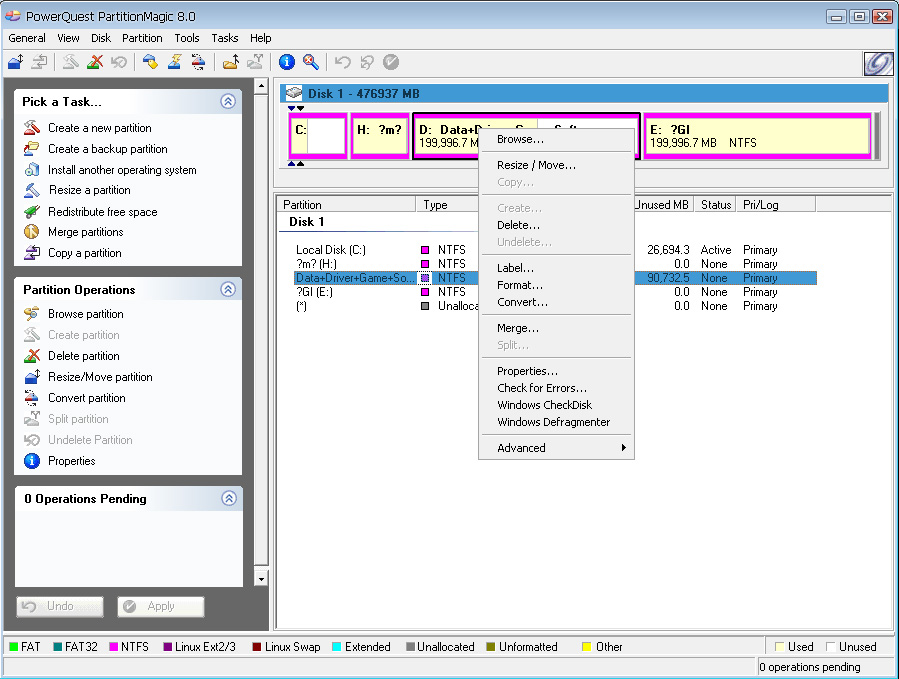Click the Undo button in sidebar

(60, 606)
